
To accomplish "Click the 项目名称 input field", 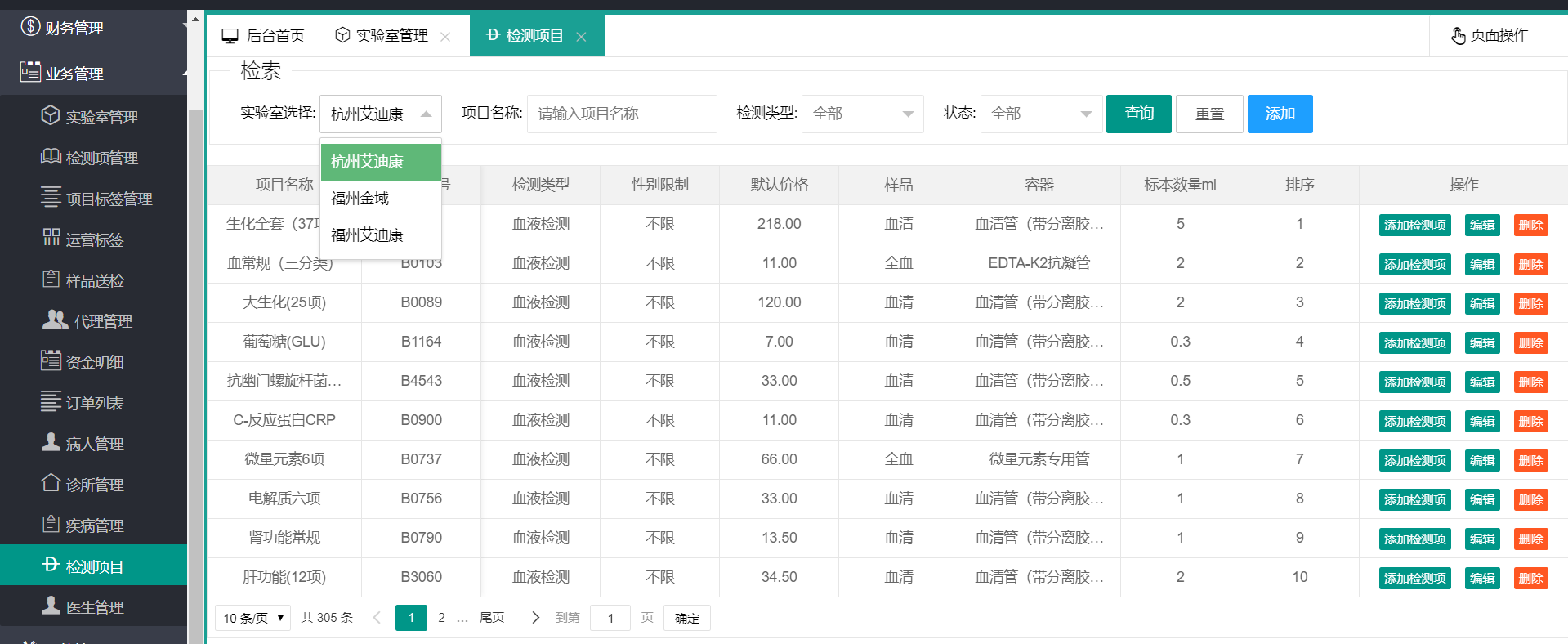I will tap(622, 114).
